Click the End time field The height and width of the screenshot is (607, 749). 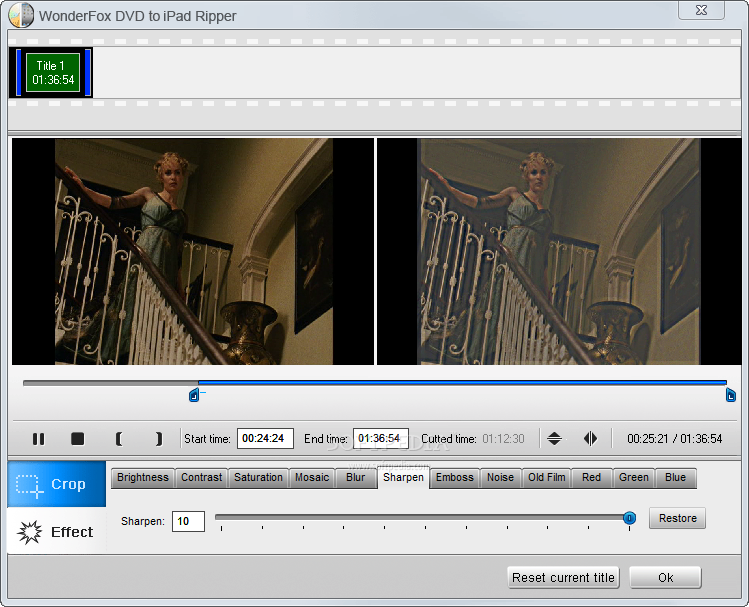coord(381,438)
